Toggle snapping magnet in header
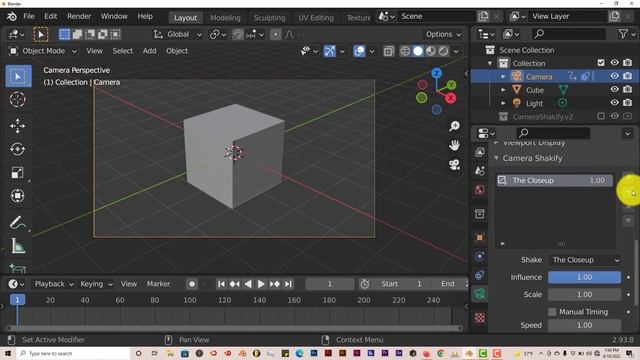 coord(238,34)
